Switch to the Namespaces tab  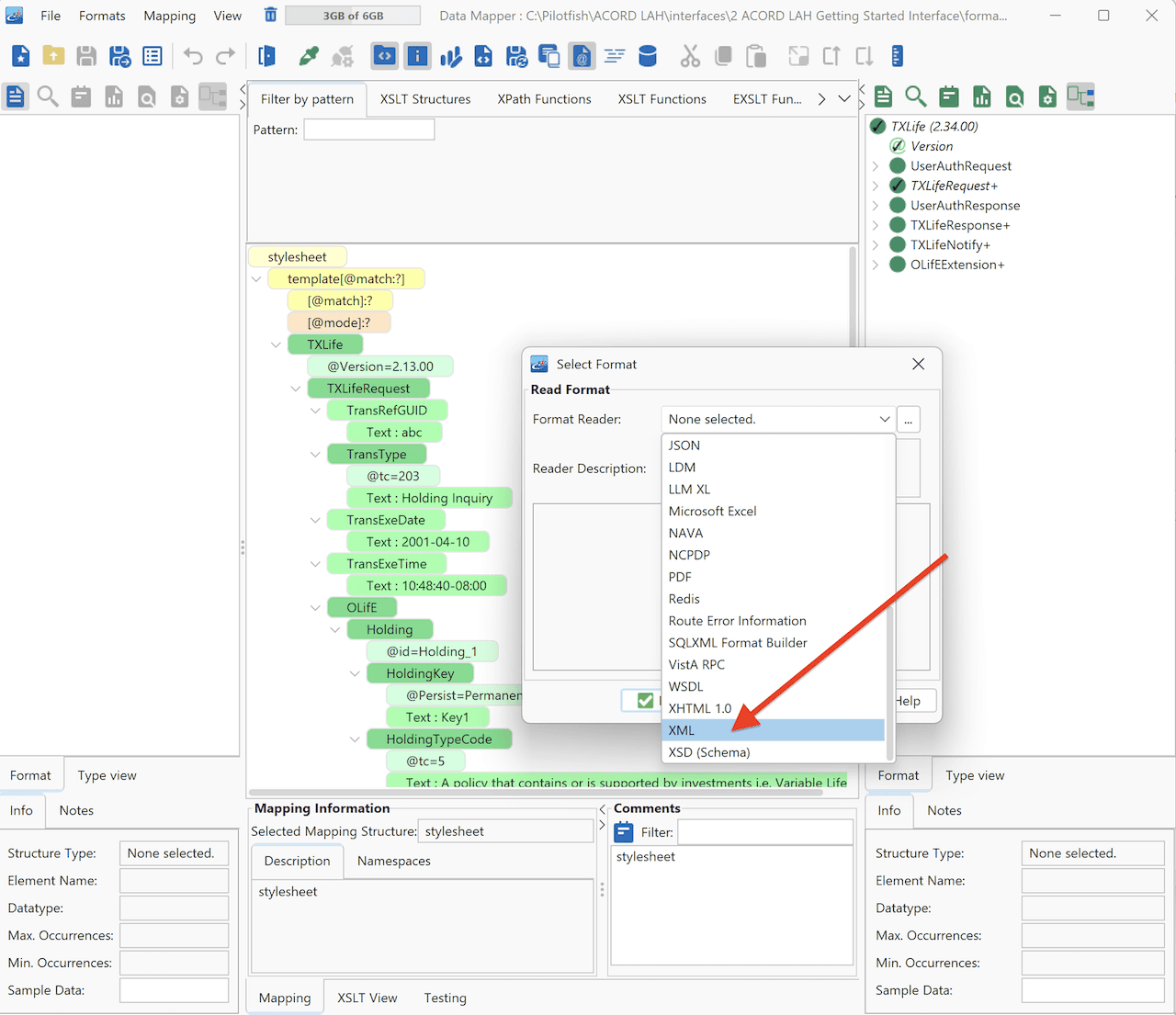pyautogui.click(x=394, y=861)
